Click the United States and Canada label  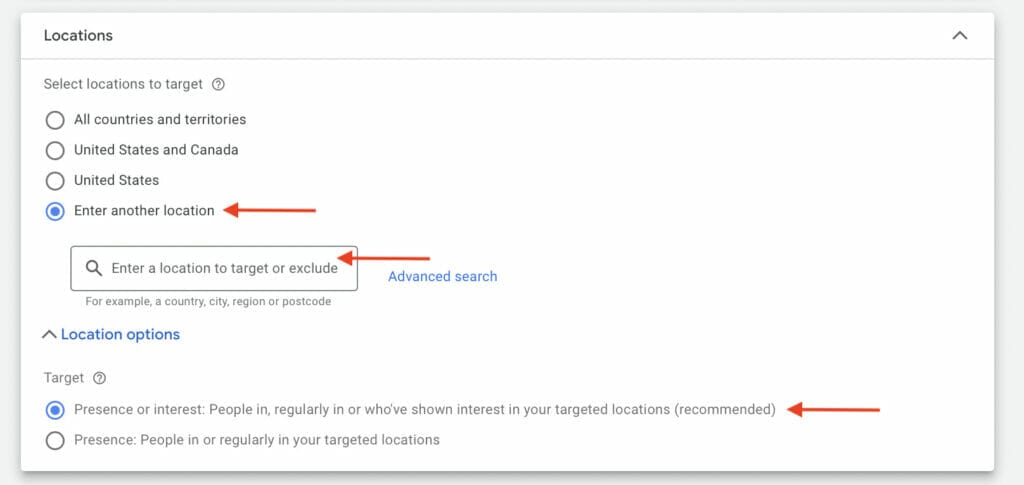[156, 149]
